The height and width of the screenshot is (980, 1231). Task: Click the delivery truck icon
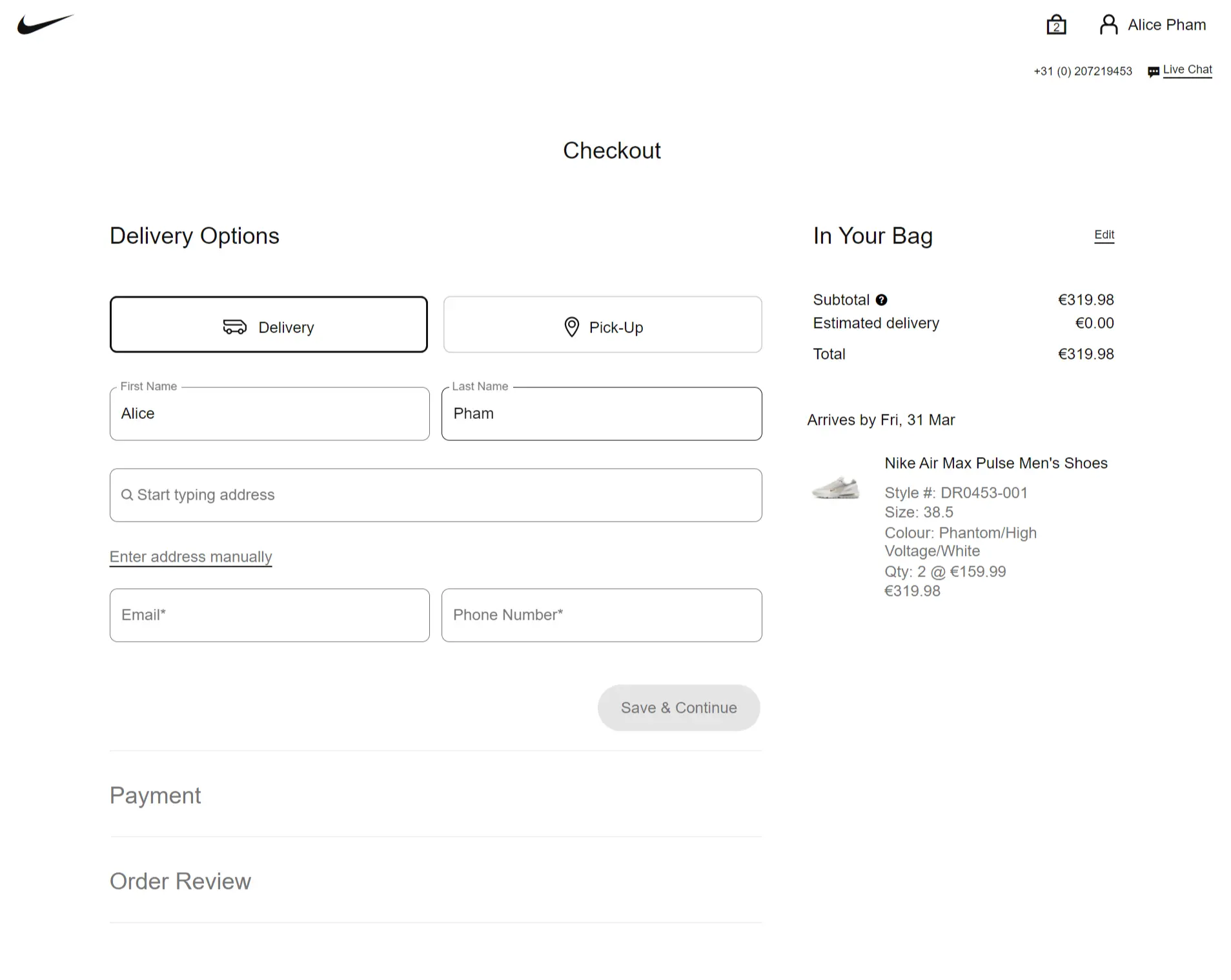[x=234, y=327]
